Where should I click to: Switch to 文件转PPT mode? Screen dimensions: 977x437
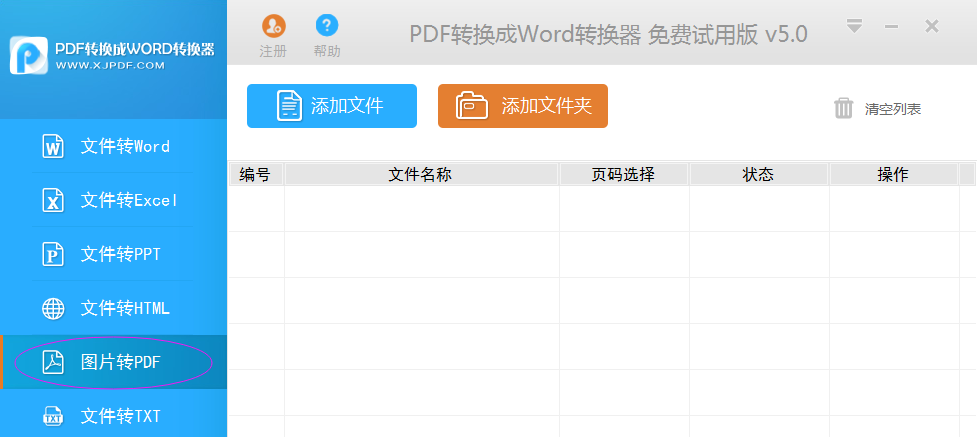(x=113, y=254)
